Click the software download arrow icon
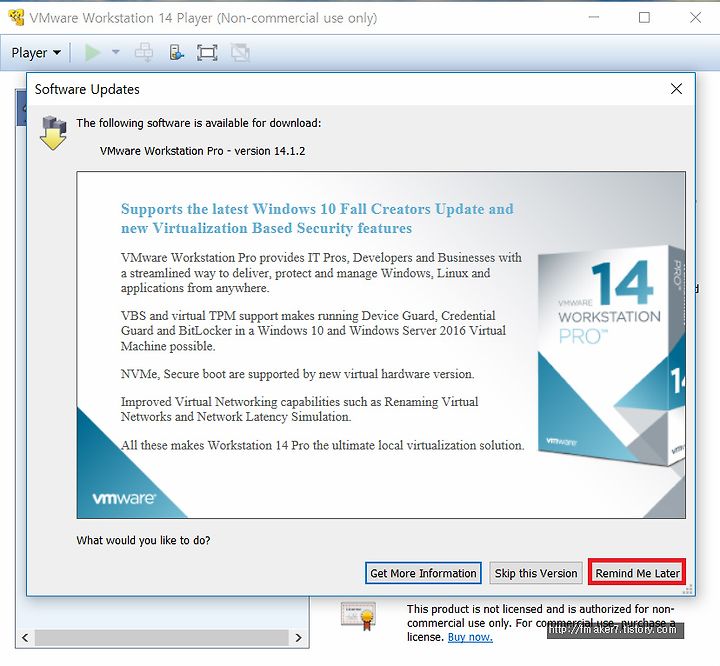Image resolution: width=720 pixels, height=666 pixels. 53,133
